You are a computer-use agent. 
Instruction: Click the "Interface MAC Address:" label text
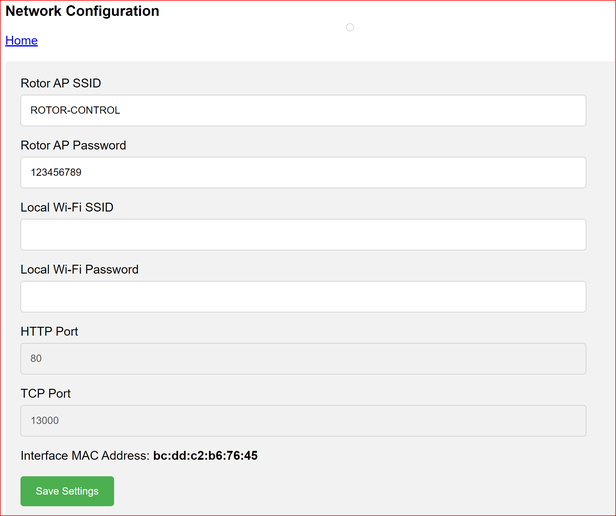pyautogui.click(x=85, y=455)
